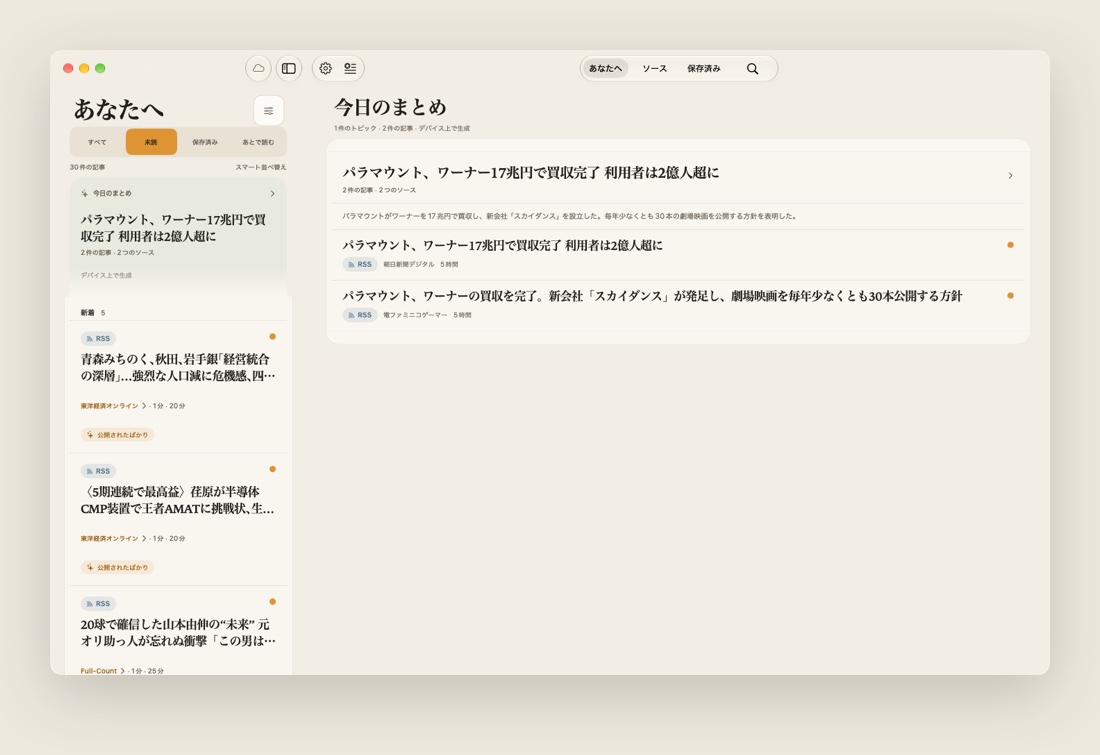
Task: Open the filter sliders button beside あなたへ
Action: [x=269, y=110]
